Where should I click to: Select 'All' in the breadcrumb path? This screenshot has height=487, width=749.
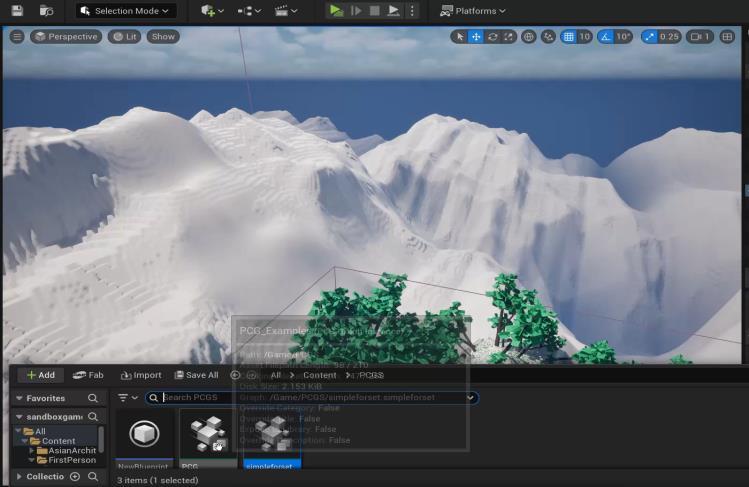[276, 375]
